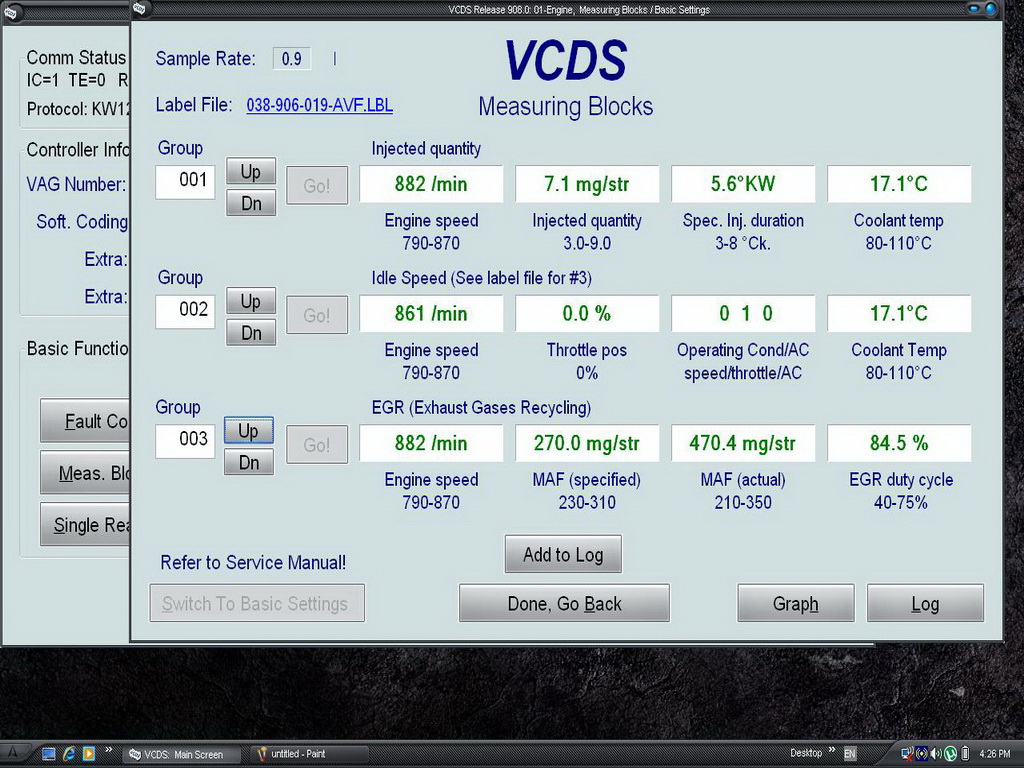Click the green uTorrent tray icon
Image resolution: width=1024 pixels, height=768 pixels.
pyautogui.click(x=950, y=753)
